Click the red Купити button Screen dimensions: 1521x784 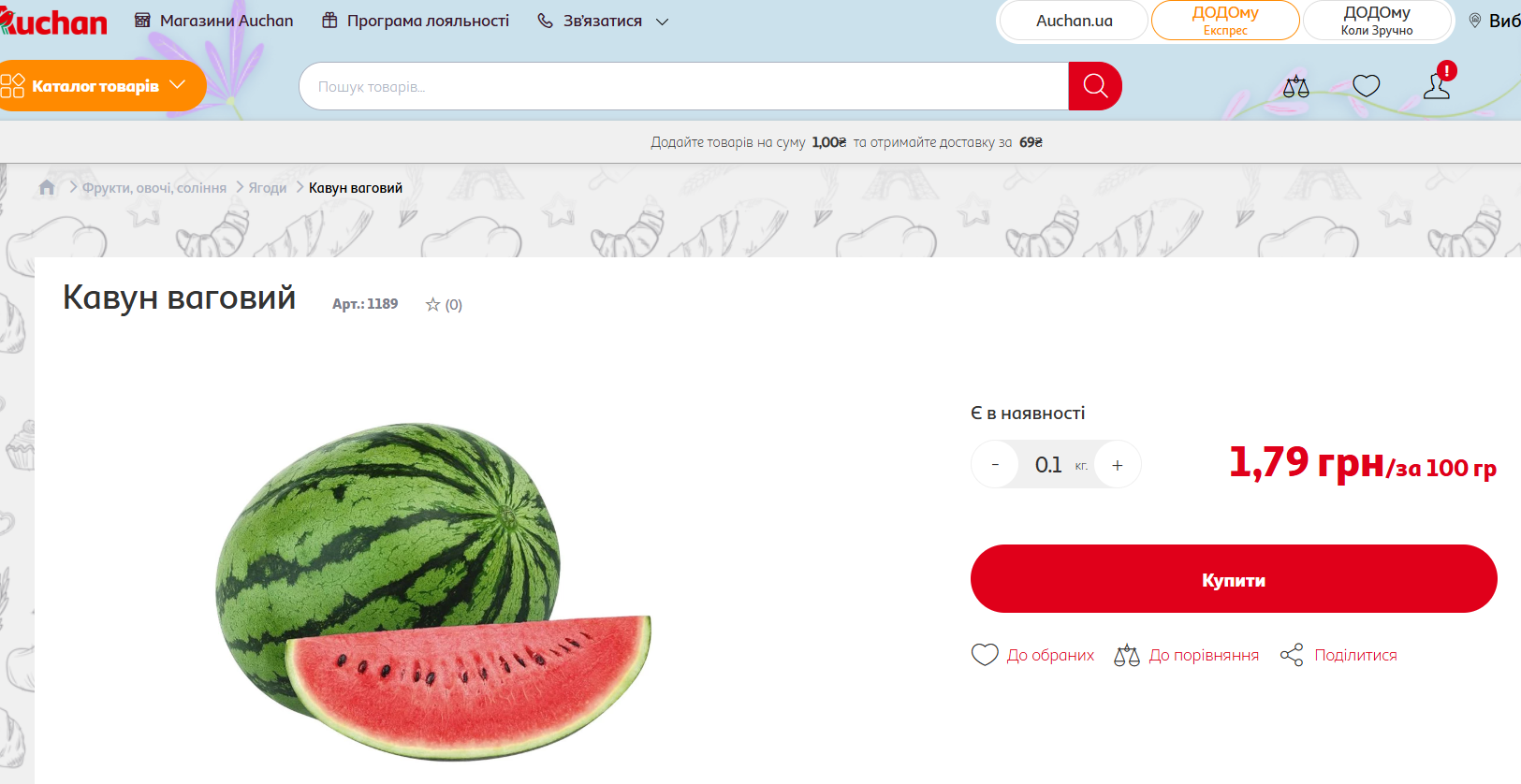click(1234, 579)
